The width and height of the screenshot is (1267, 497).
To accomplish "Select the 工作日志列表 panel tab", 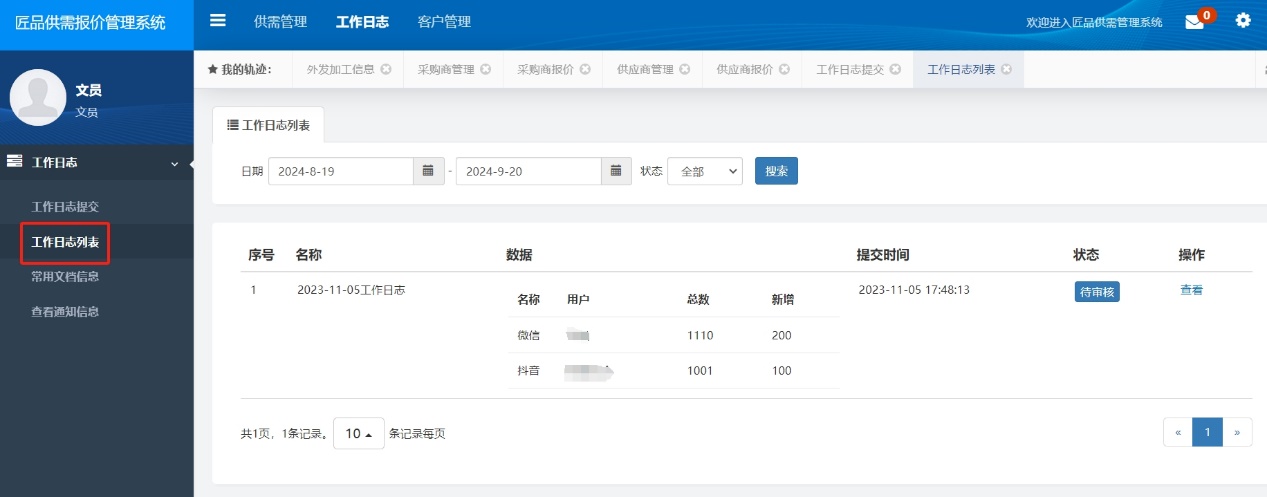I will [x=268, y=125].
